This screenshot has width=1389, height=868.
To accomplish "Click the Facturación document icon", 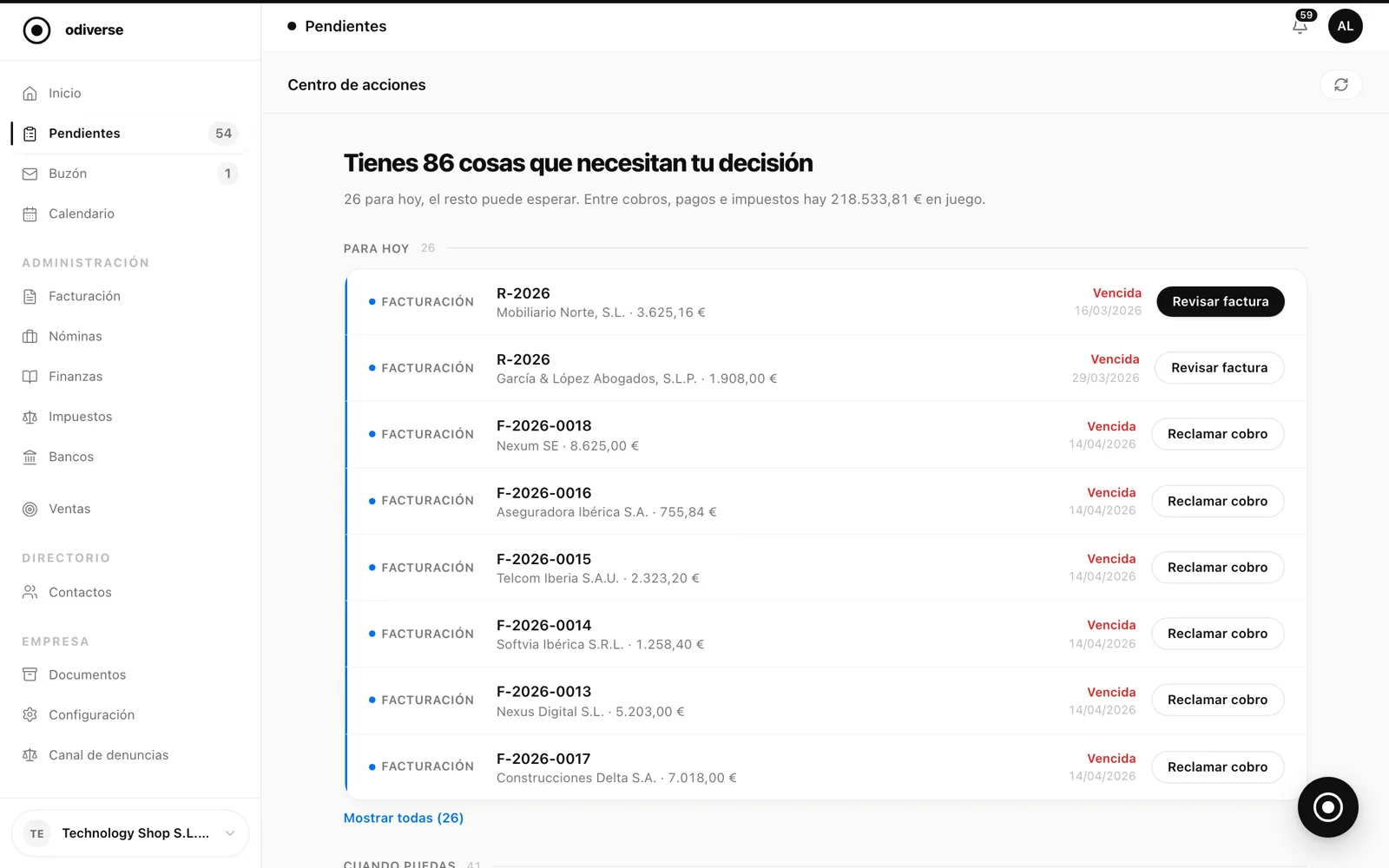I will [x=30, y=296].
